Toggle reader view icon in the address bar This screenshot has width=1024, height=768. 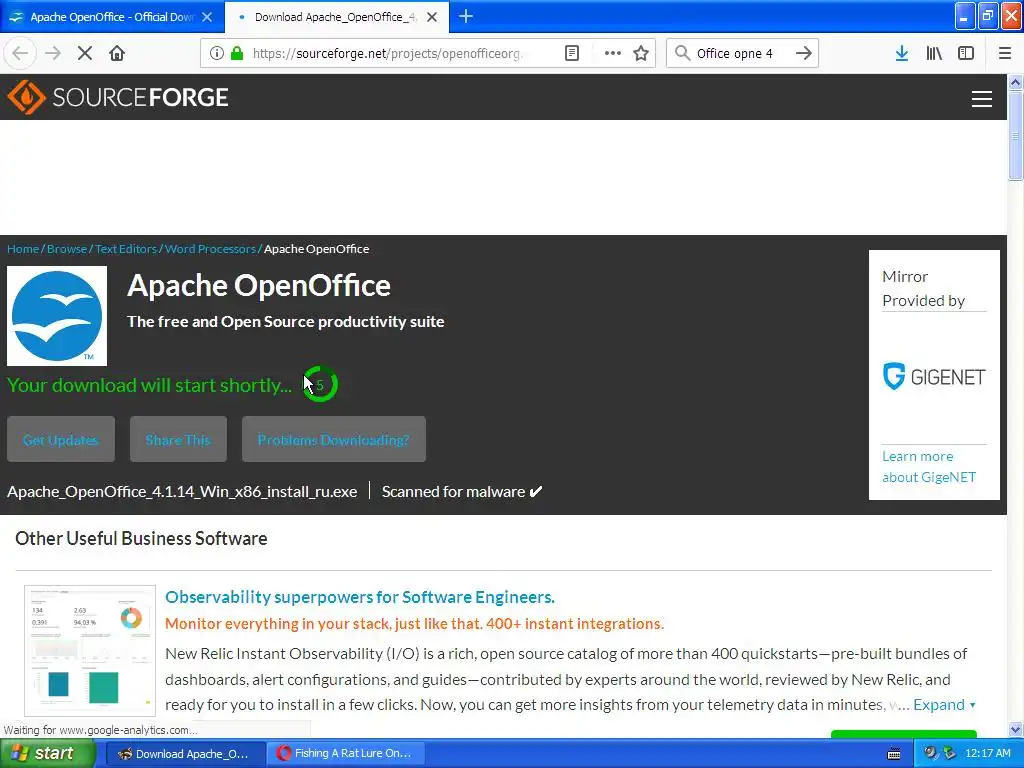(571, 53)
